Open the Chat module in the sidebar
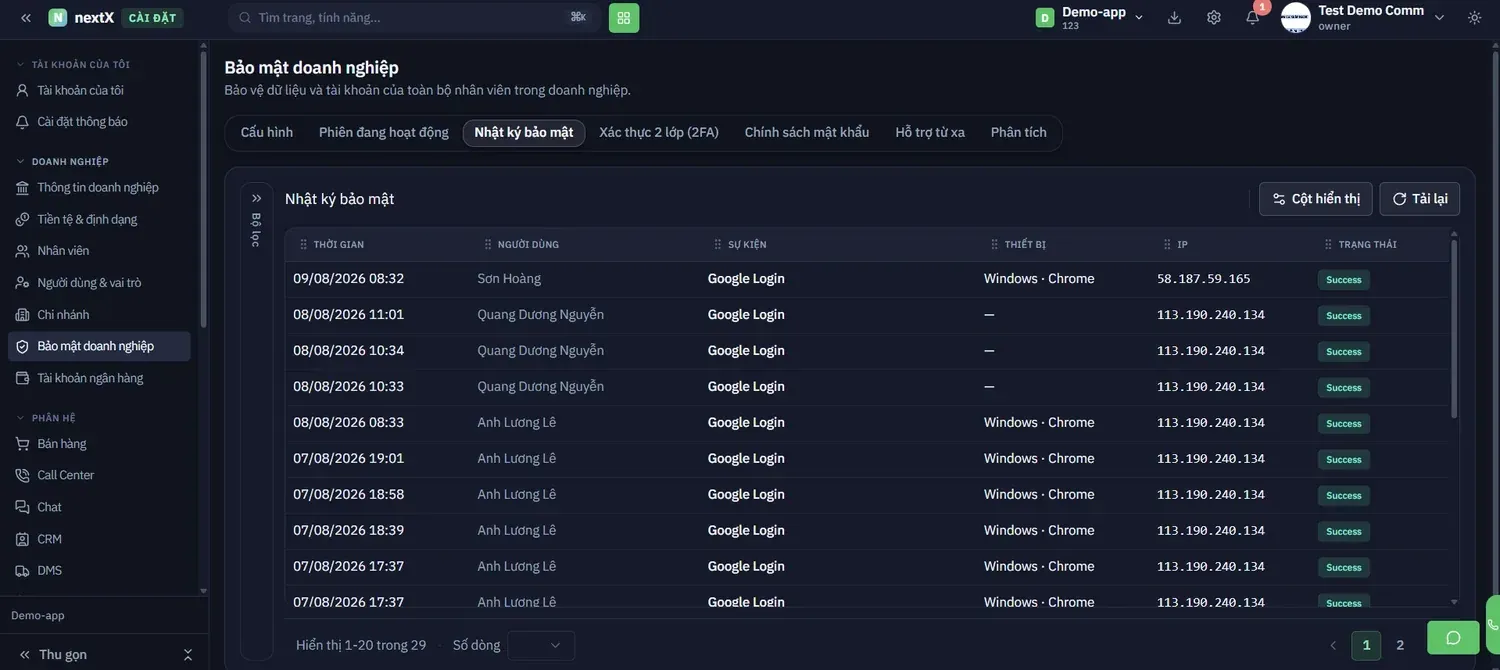 point(100,507)
